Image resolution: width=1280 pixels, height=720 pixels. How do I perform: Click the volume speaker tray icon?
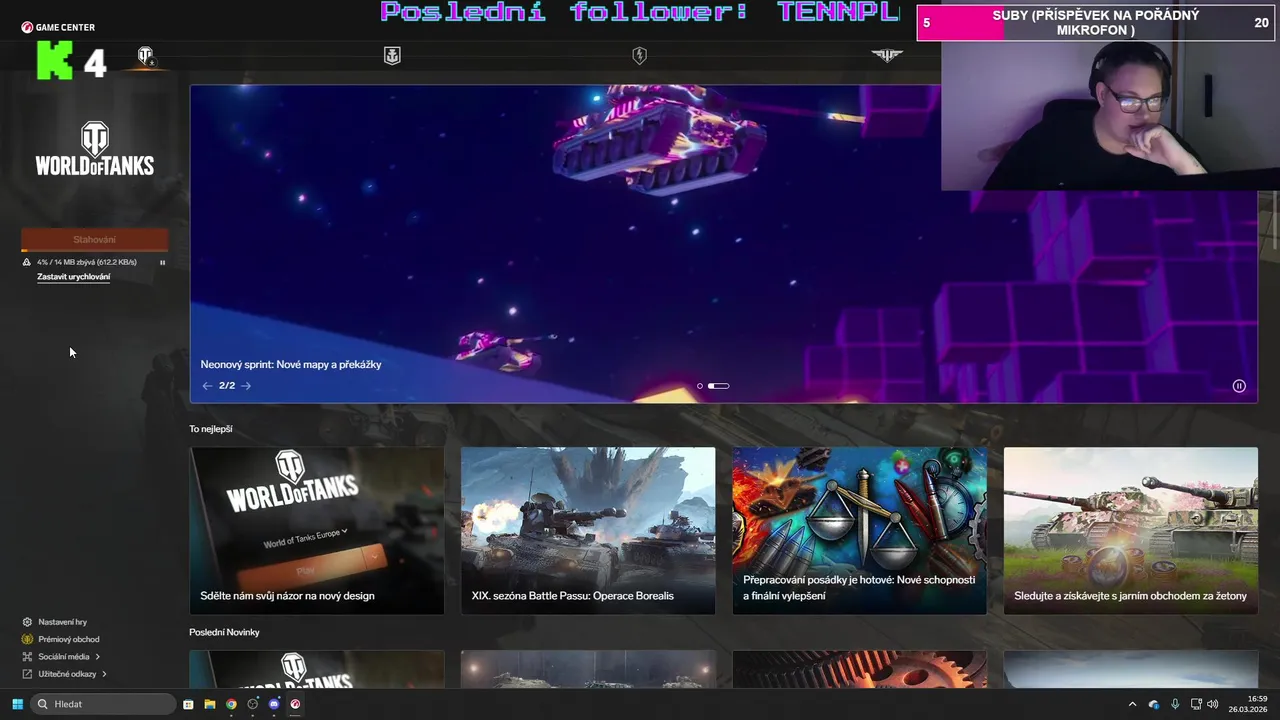[x=1213, y=704]
